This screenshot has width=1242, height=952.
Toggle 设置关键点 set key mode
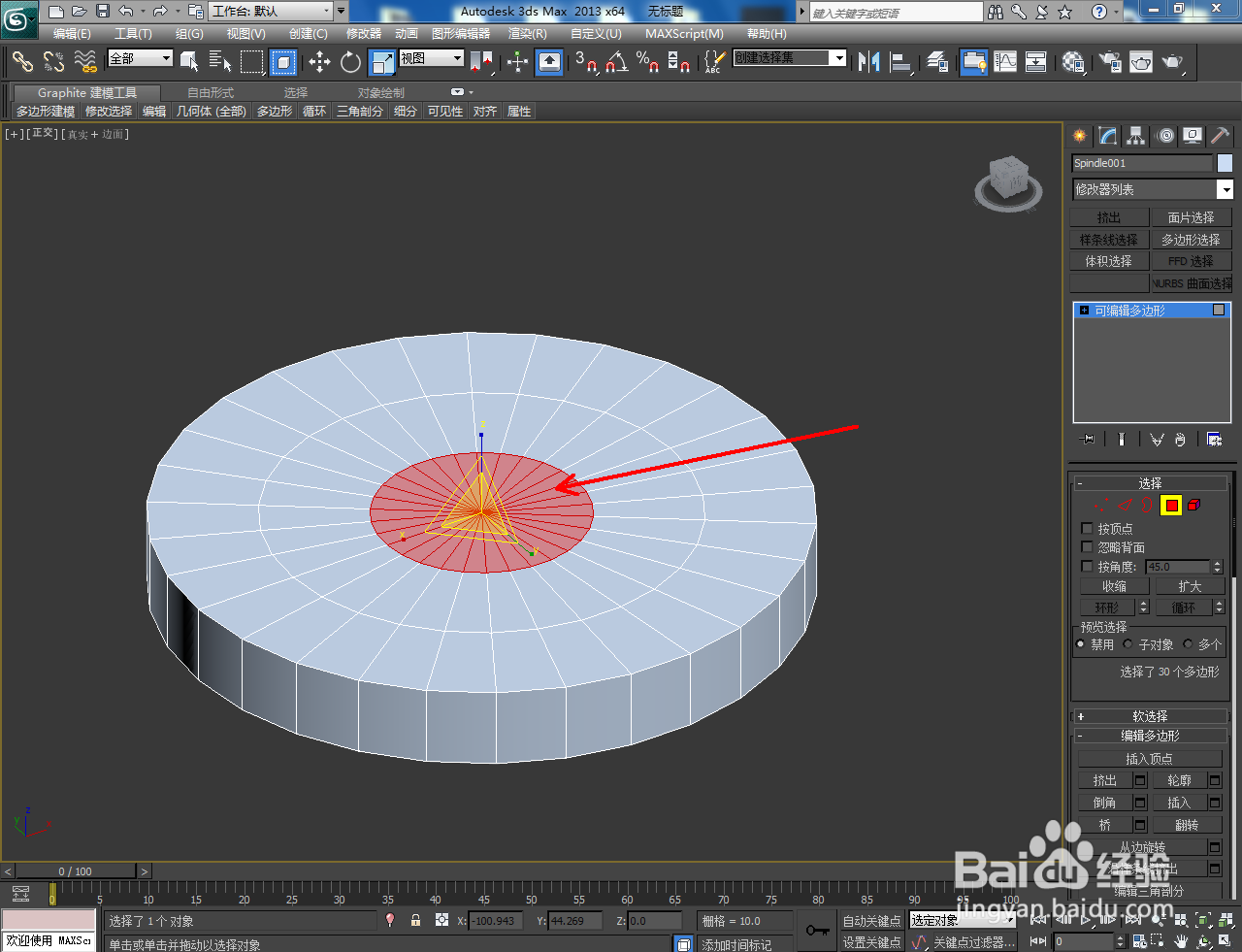point(871,941)
